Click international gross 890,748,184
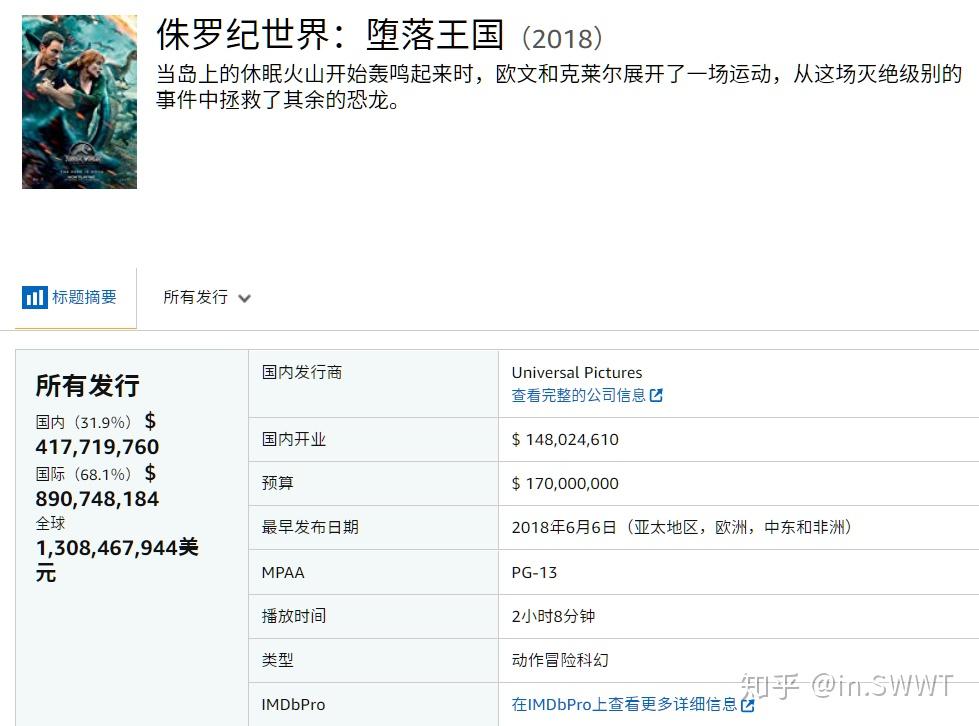The height and width of the screenshot is (726, 979). coord(97,499)
